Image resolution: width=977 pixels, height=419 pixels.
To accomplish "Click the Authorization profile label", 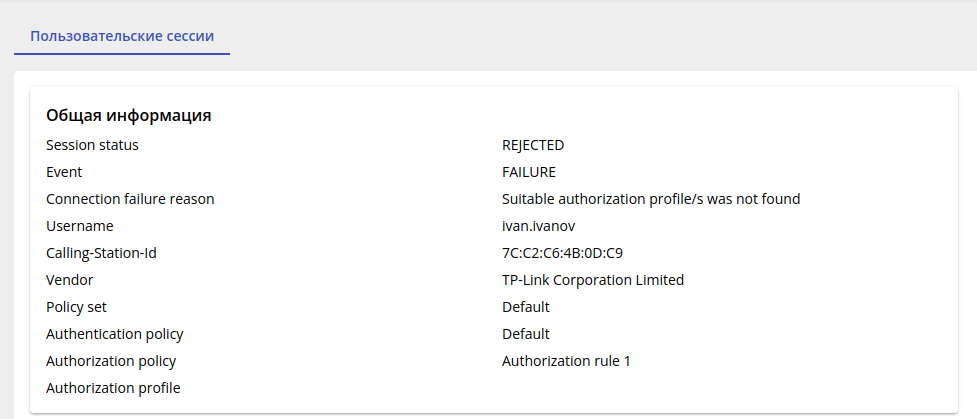I will (113, 388).
